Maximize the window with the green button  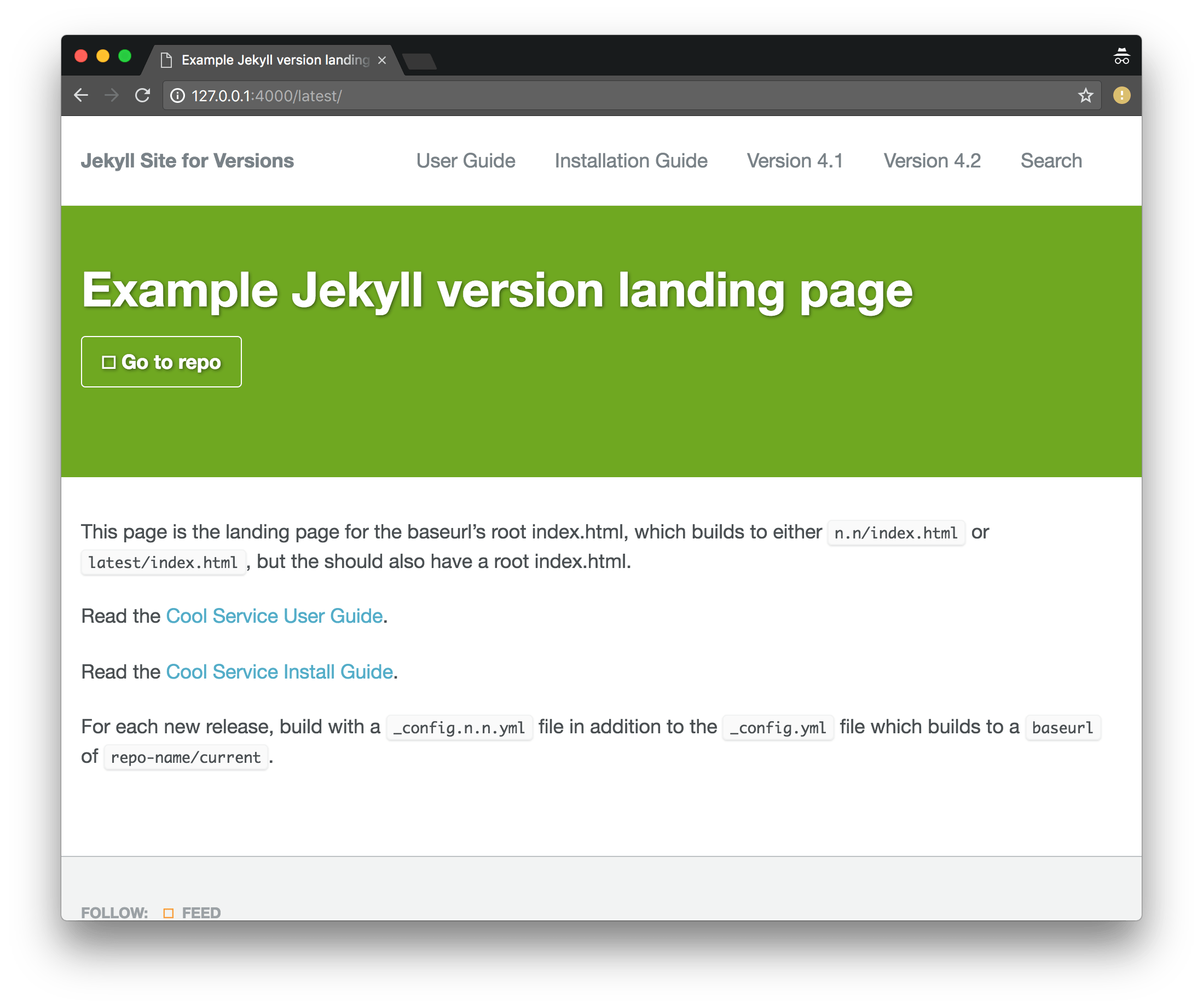coord(125,56)
